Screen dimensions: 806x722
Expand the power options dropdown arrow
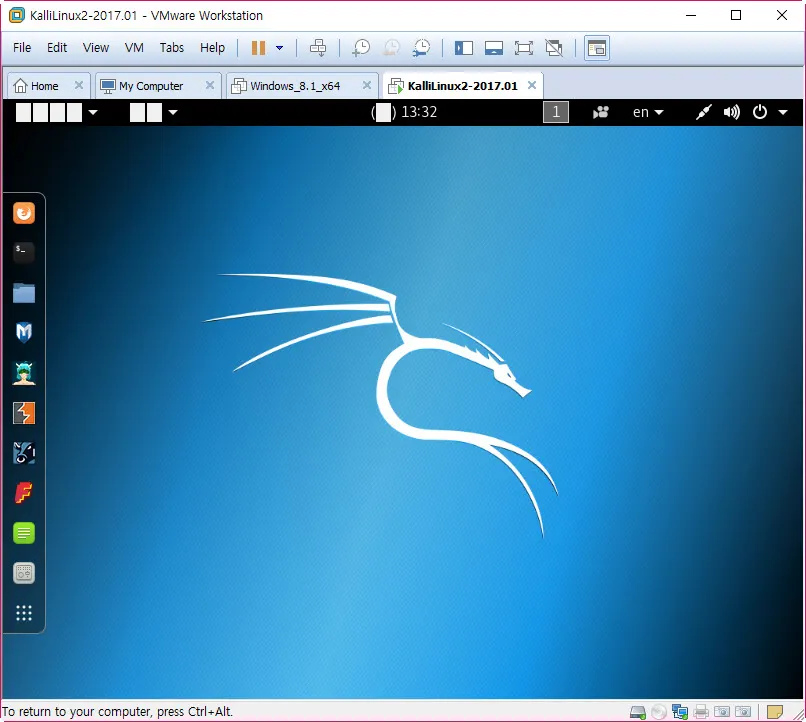coord(280,48)
